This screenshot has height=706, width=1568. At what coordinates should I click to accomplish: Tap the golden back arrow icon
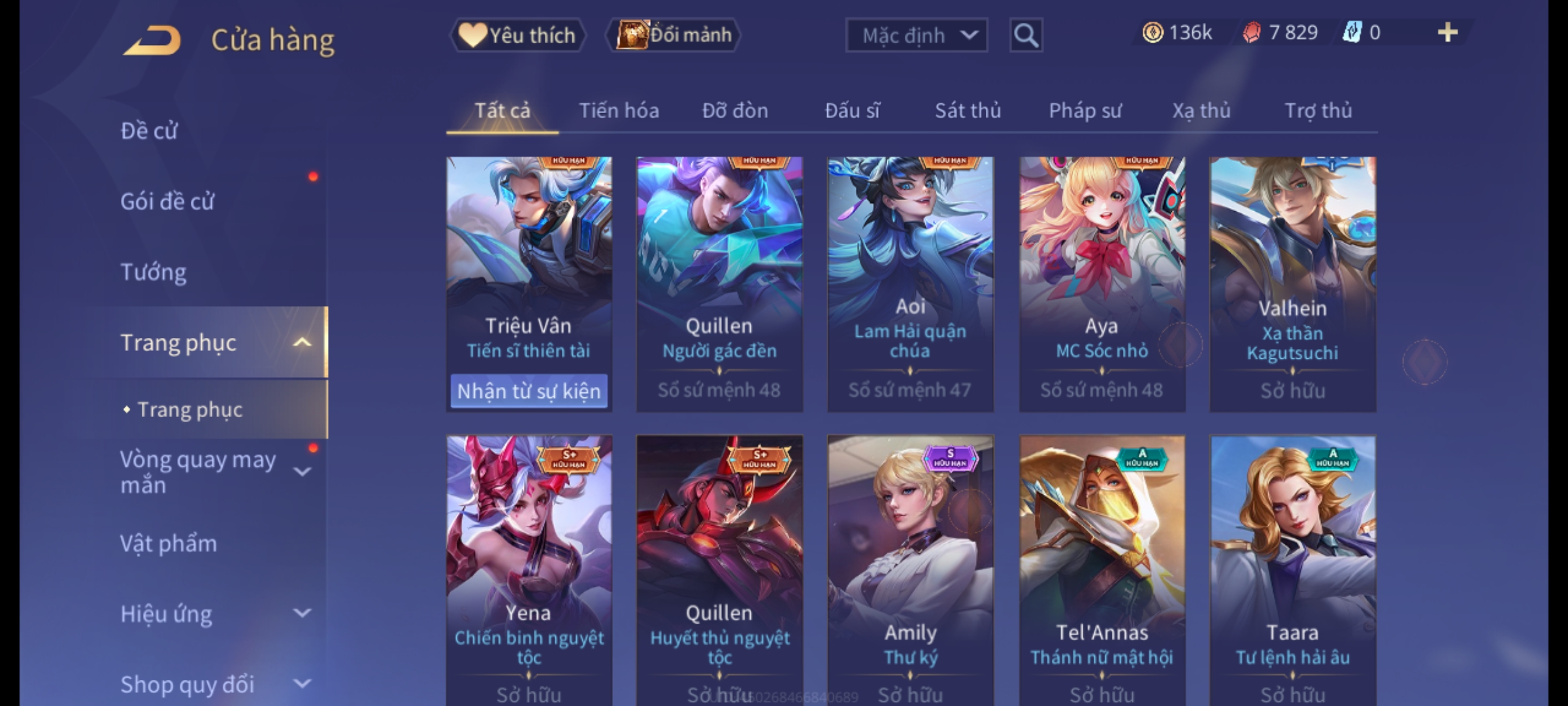[152, 40]
